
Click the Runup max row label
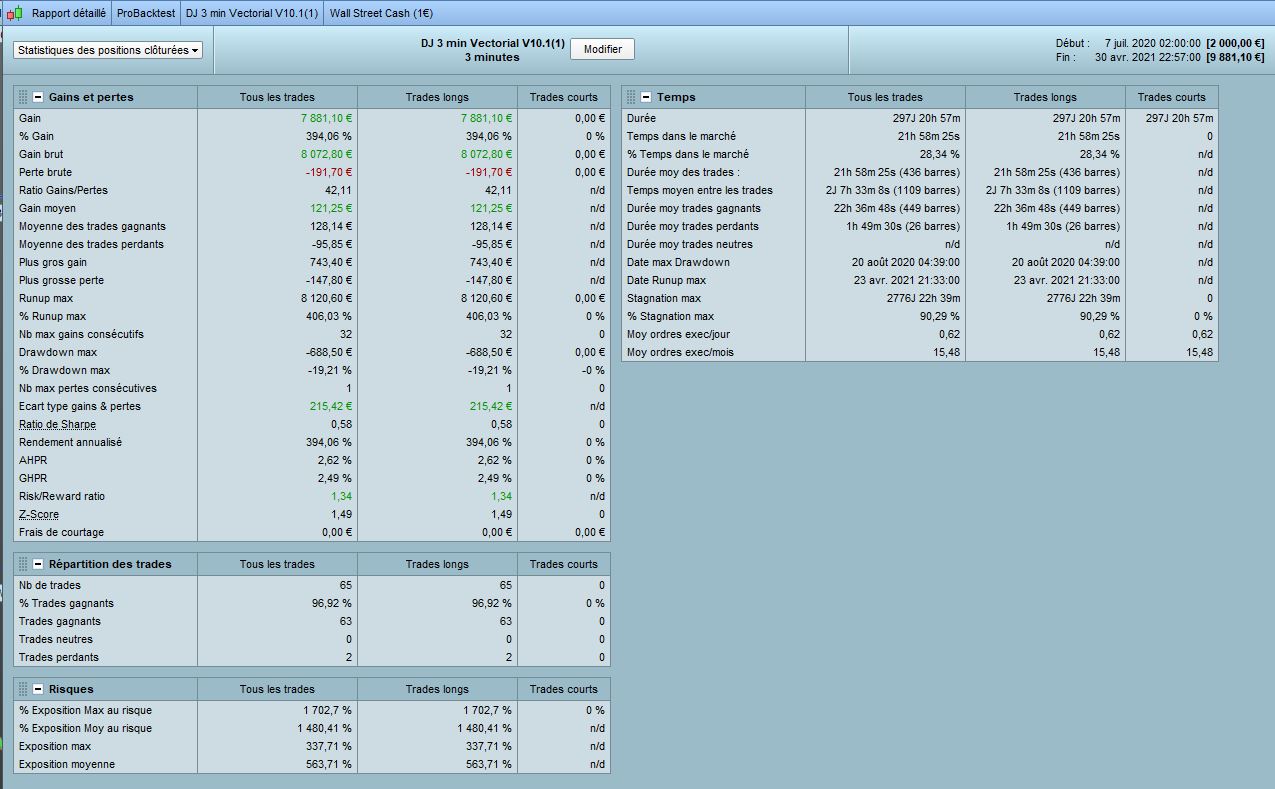[x=46, y=298]
